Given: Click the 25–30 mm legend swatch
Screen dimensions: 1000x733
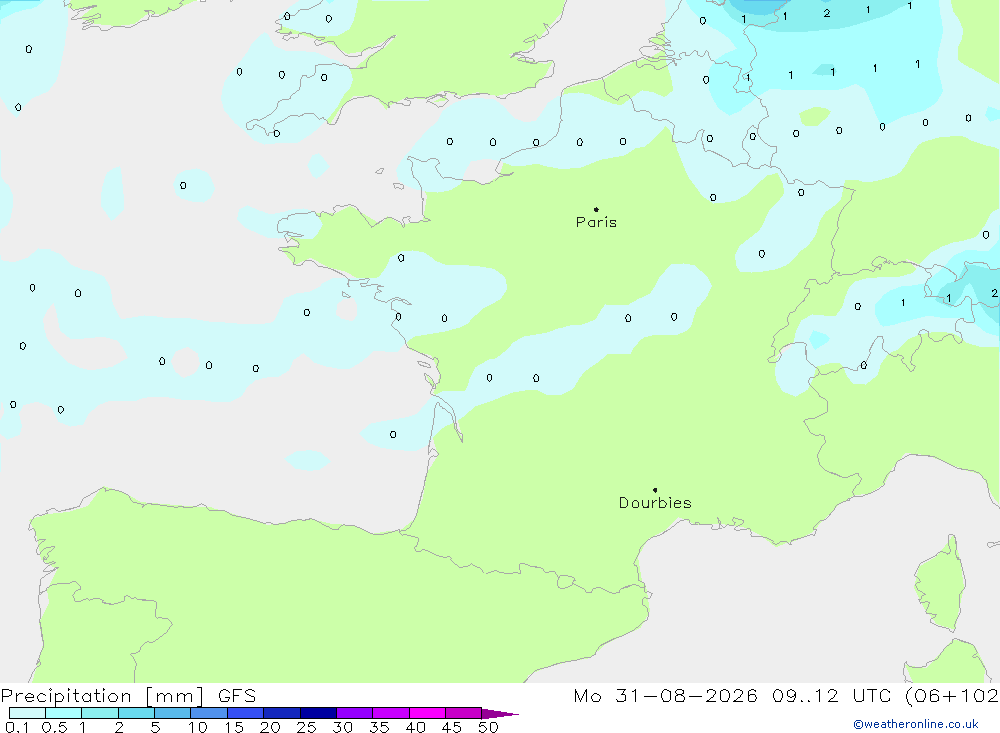Looking at the screenshot, I should [318, 713].
